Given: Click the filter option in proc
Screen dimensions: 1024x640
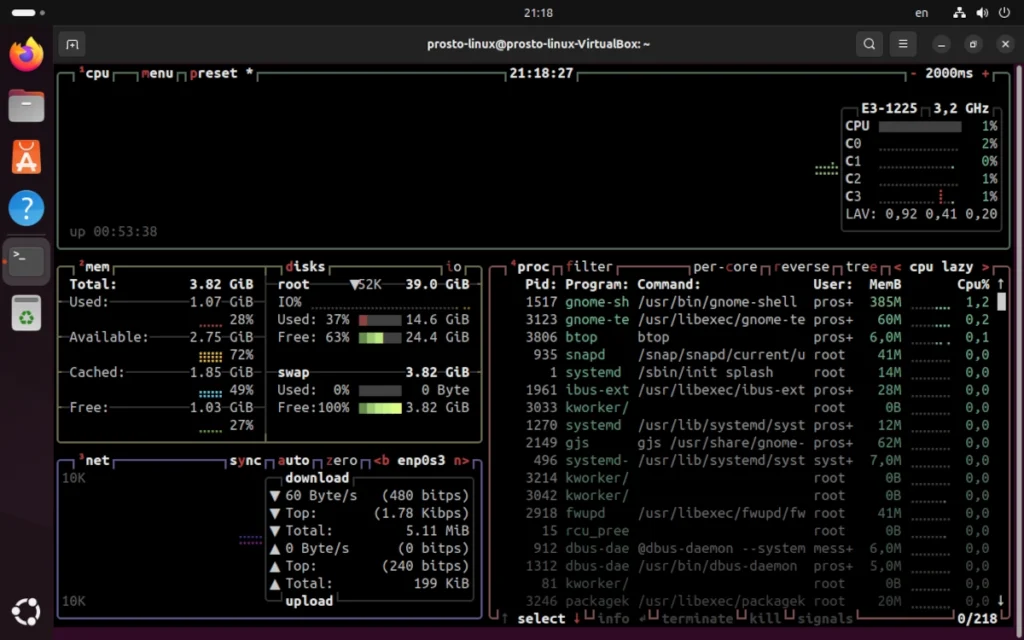Looking at the screenshot, I should click(589, 266).
